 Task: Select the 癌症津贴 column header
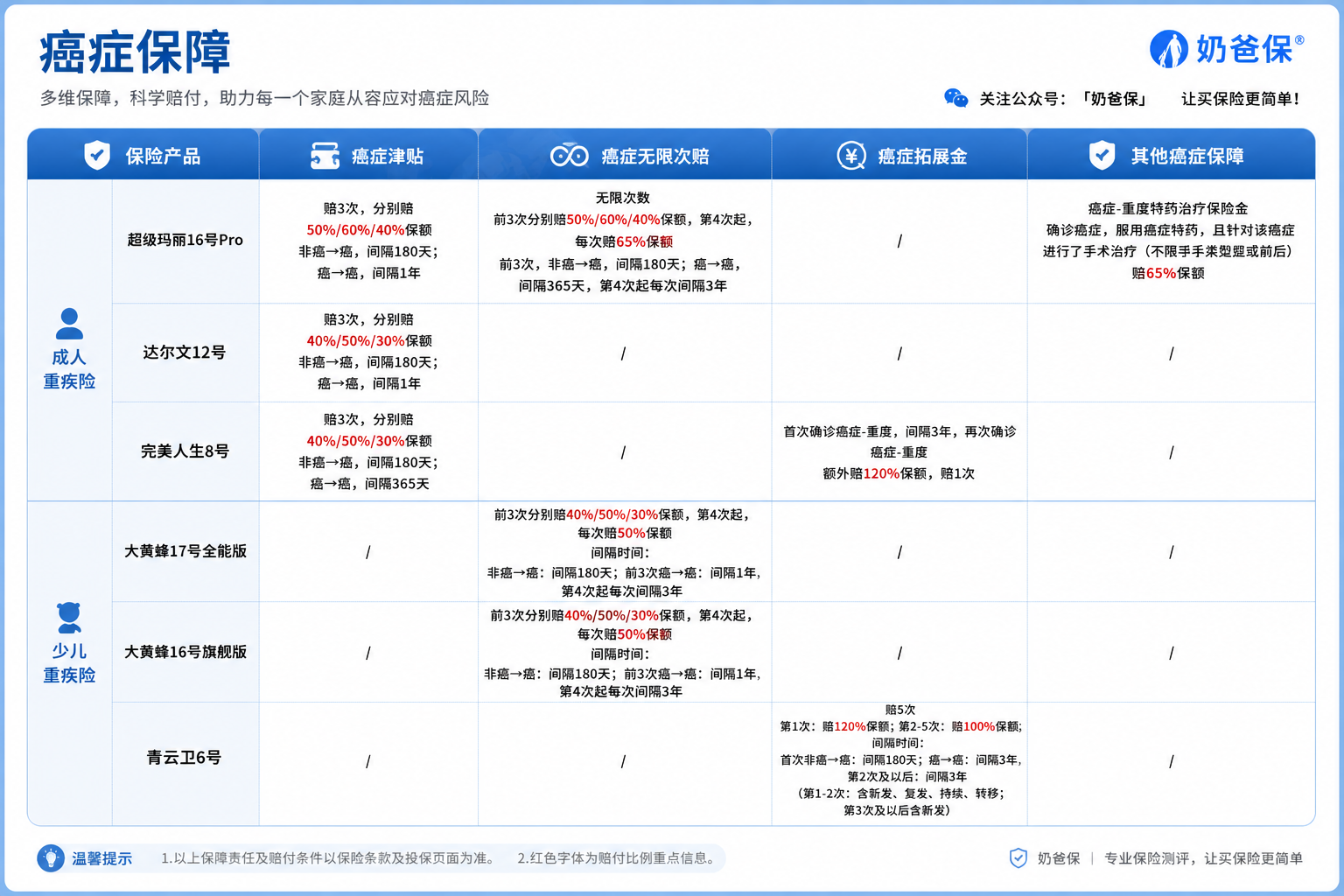click(368, 155)
